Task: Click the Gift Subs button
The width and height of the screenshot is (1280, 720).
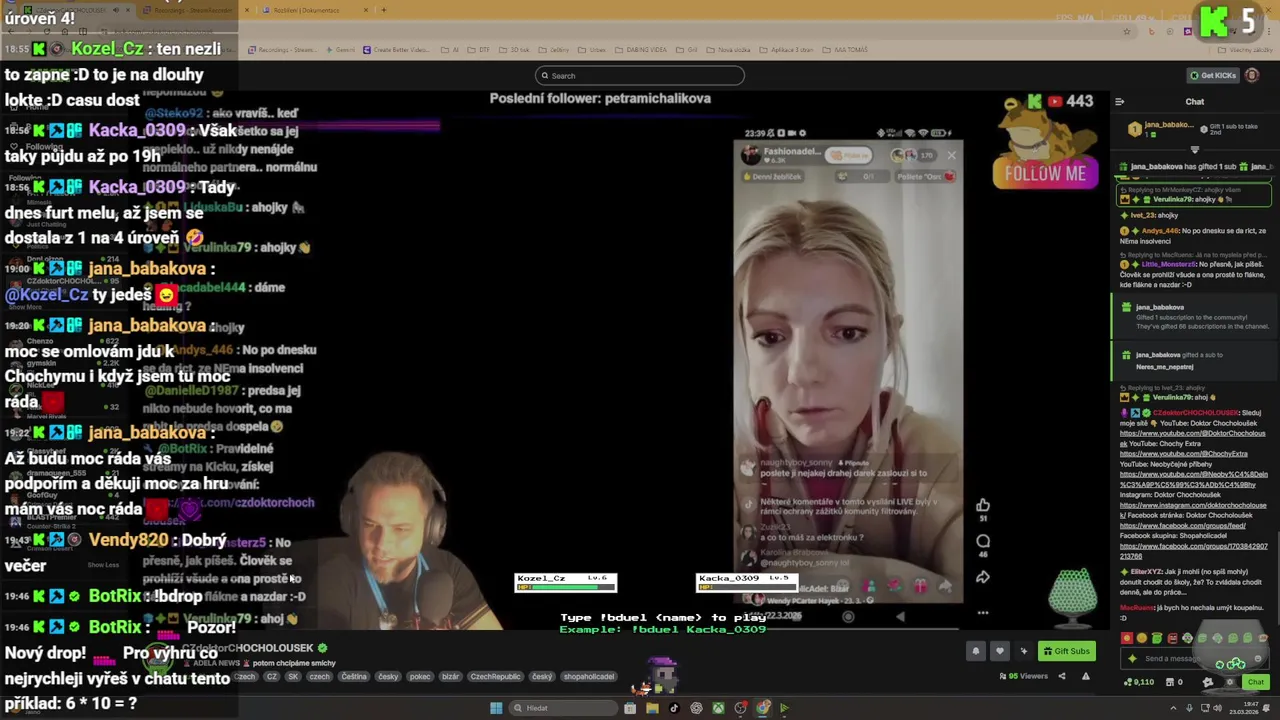Action: (1066, 651)
